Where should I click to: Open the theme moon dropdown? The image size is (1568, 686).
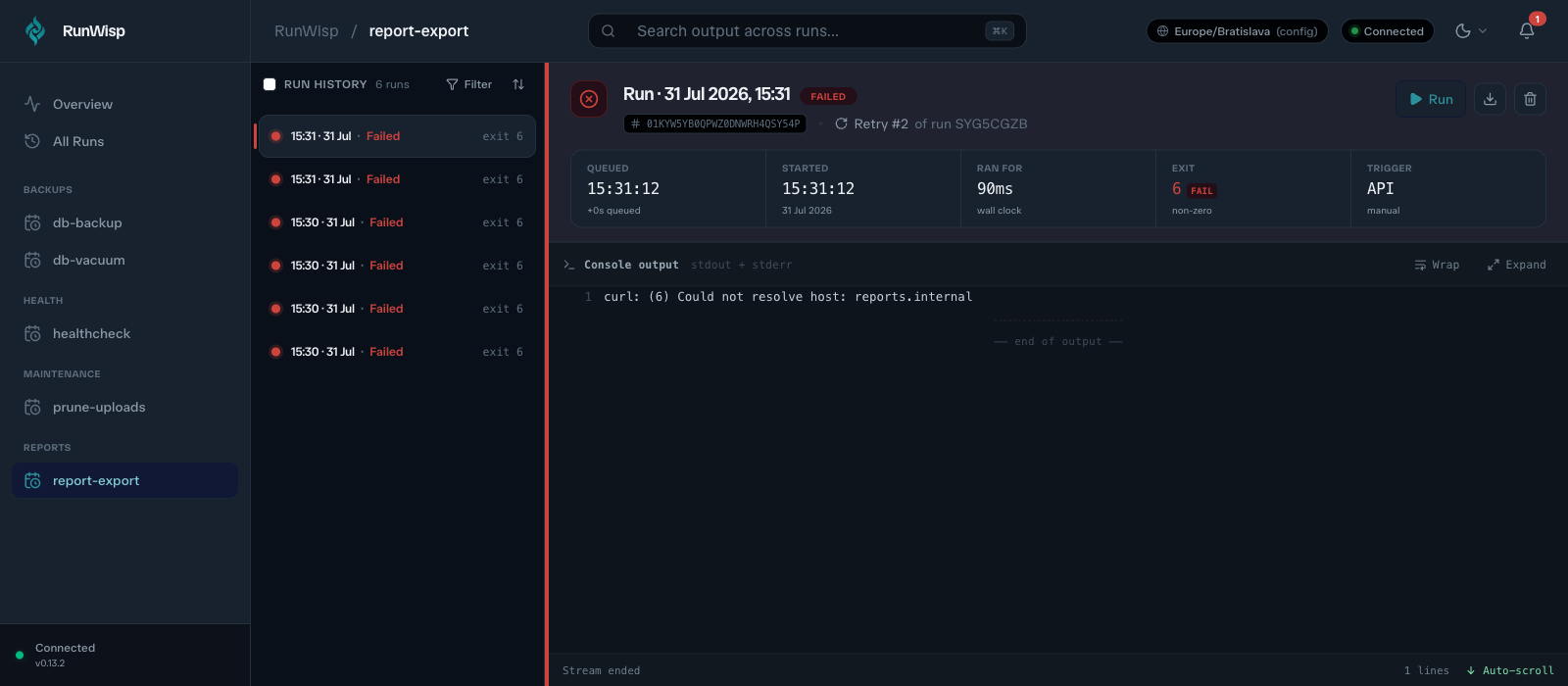click(1471, 31)
